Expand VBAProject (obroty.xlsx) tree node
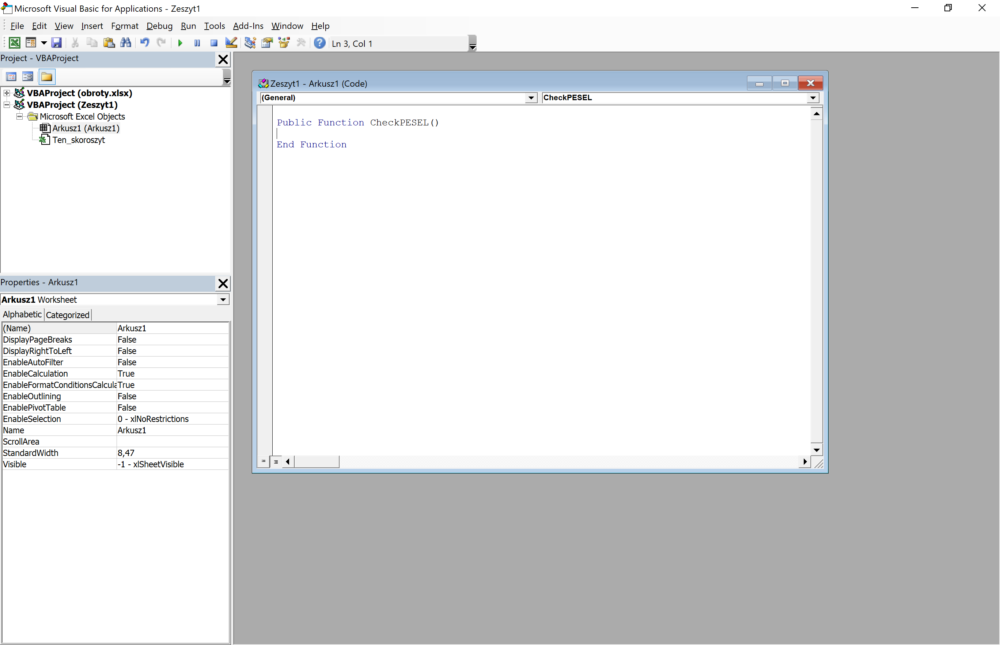 [x=7, y=93]
